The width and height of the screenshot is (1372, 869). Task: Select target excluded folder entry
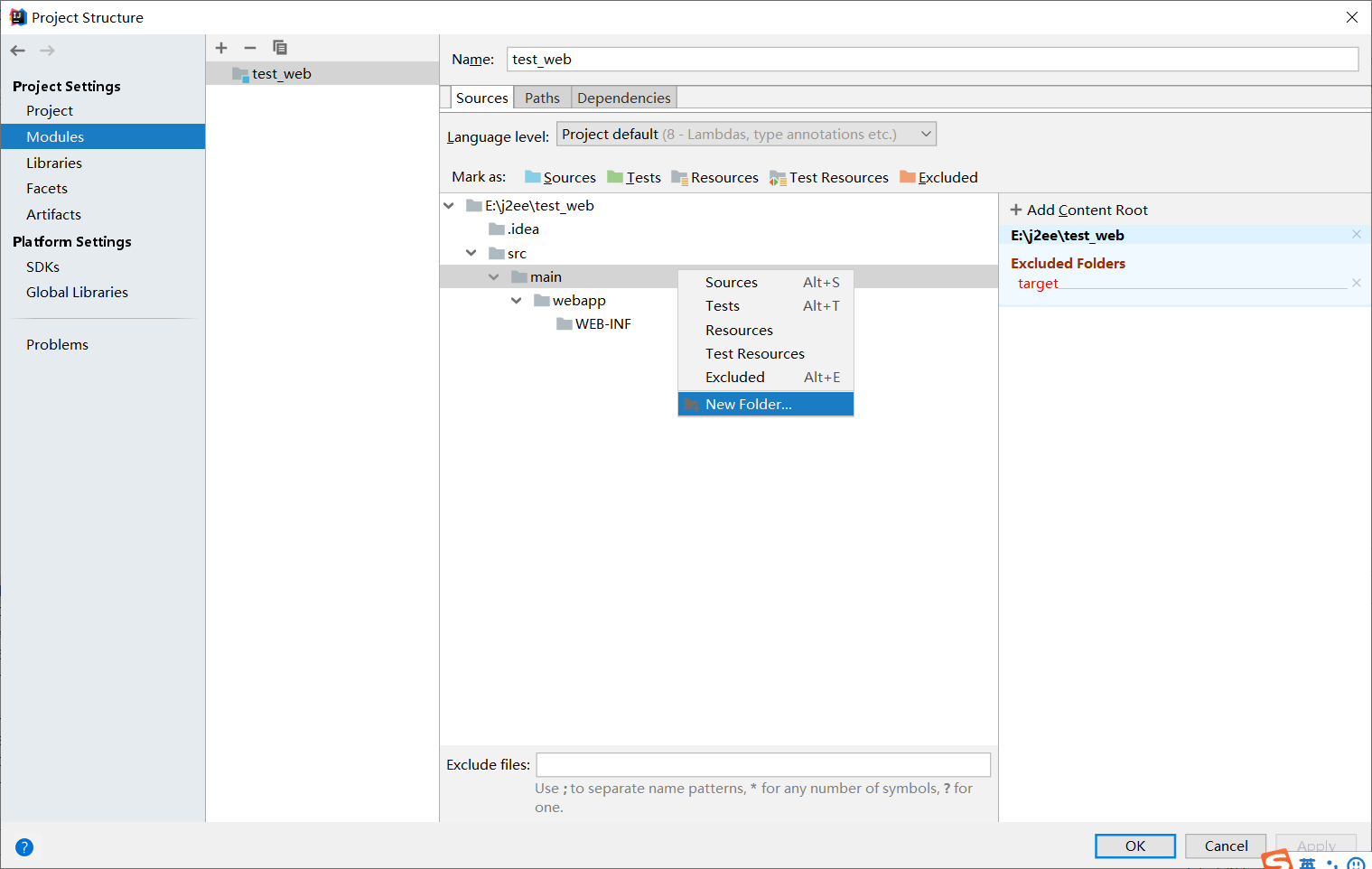click(x=1038, y=284)
